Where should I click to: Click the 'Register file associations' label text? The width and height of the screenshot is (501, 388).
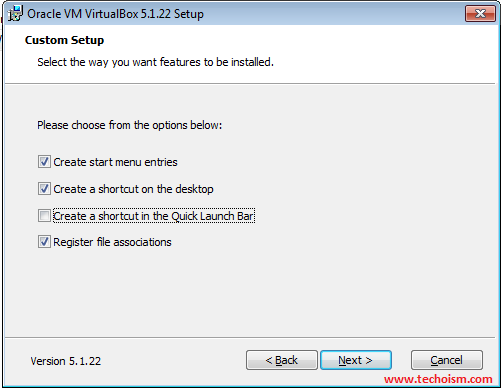point(112,242)
